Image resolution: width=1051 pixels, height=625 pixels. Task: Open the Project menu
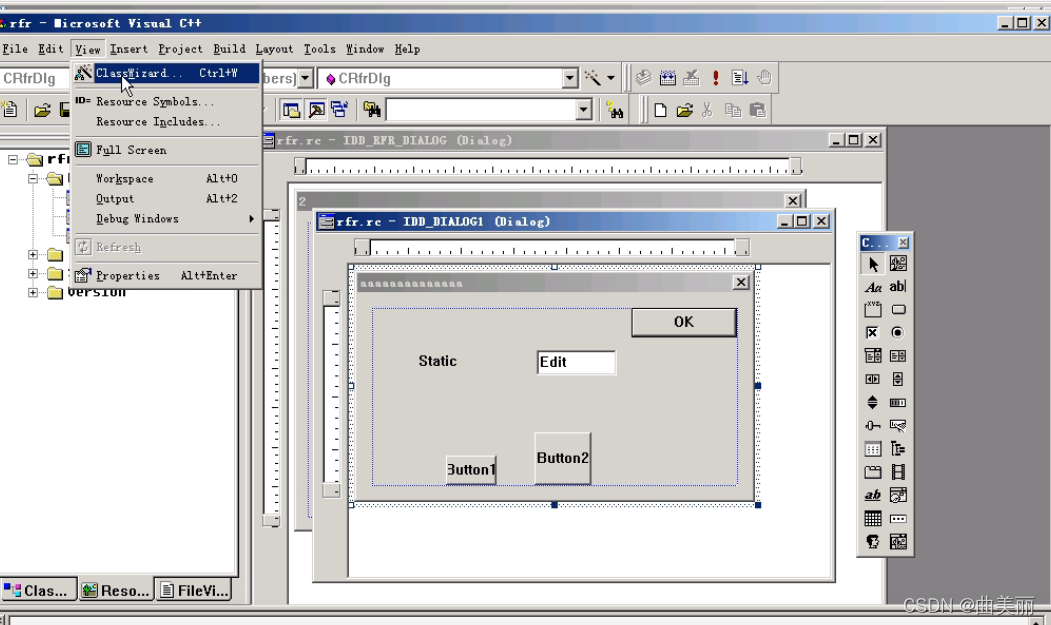[x=180, y=49]
